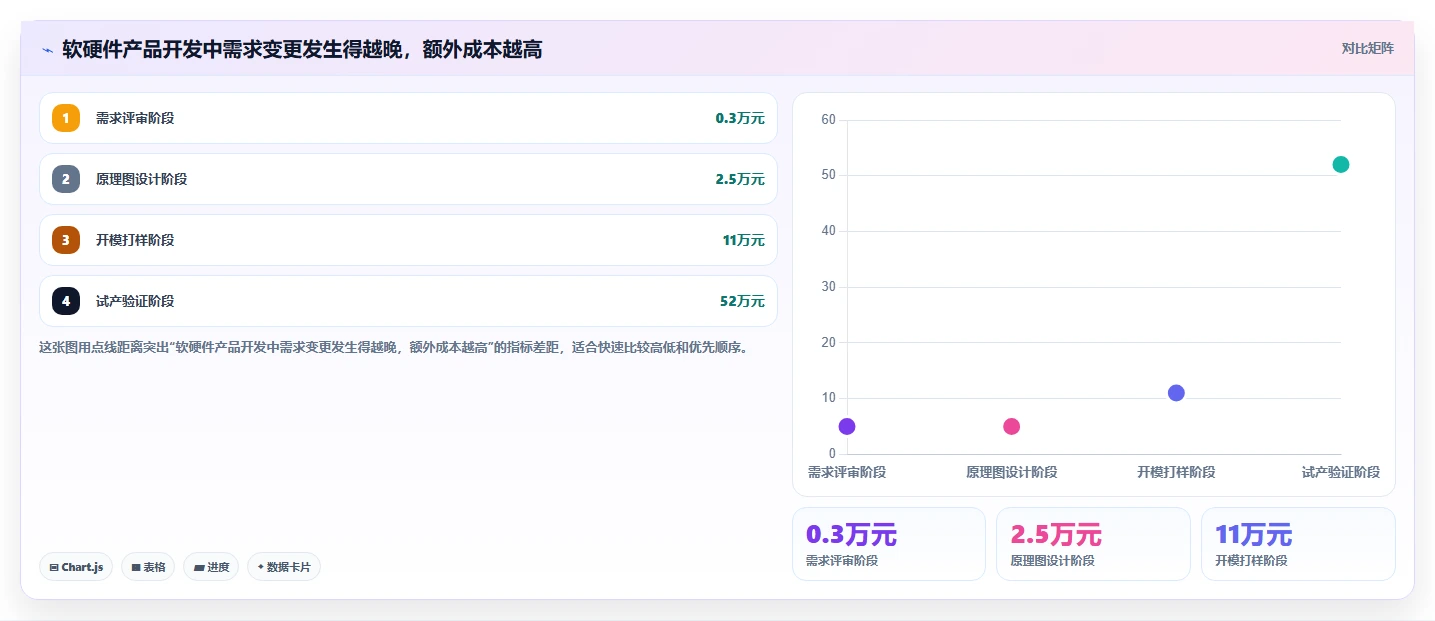
Task: Click the orange number 1 badge
Action: click(x=66, y=118)
